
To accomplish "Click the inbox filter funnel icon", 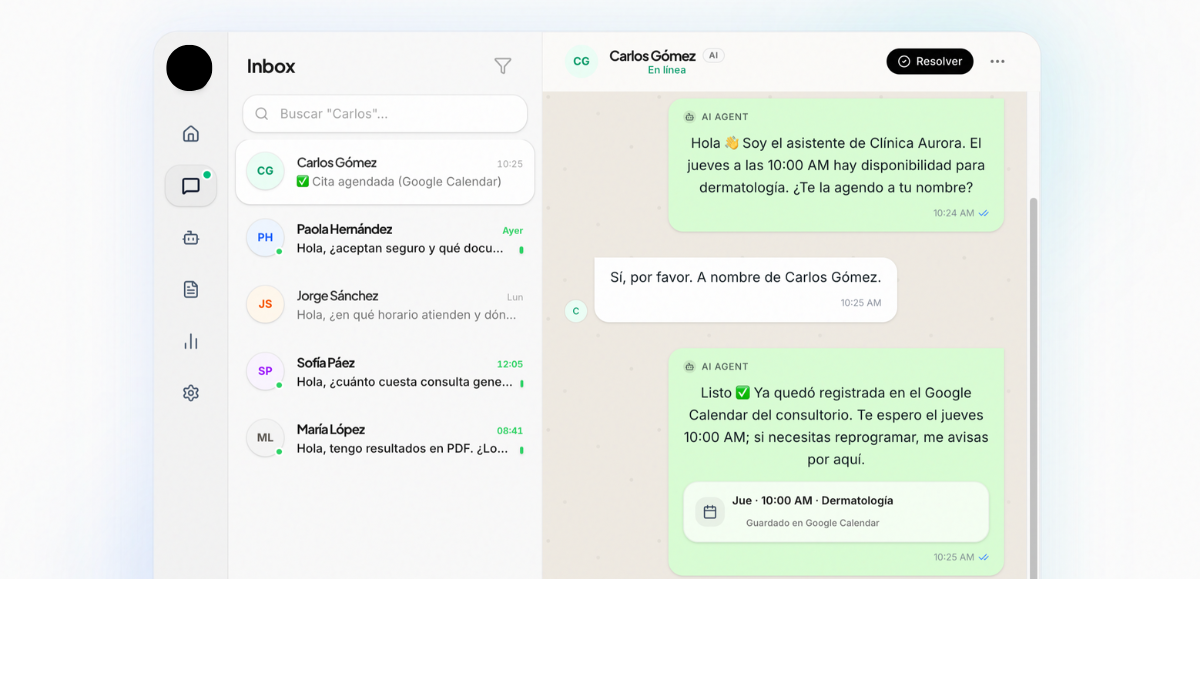I will [x=503, y=66].
